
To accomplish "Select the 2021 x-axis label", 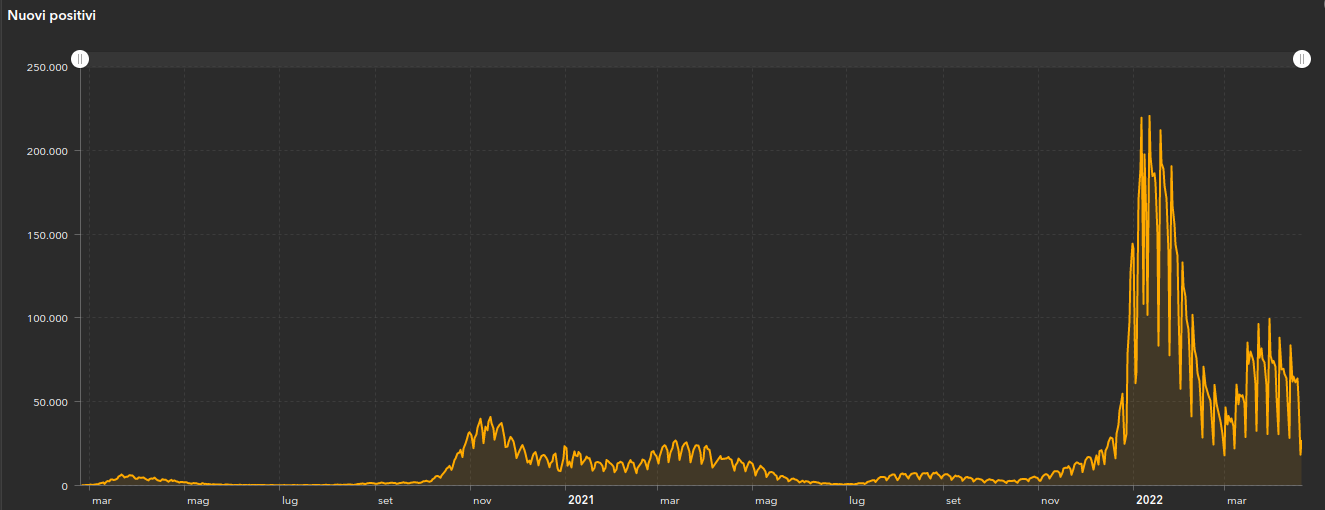I will (580, 499).
